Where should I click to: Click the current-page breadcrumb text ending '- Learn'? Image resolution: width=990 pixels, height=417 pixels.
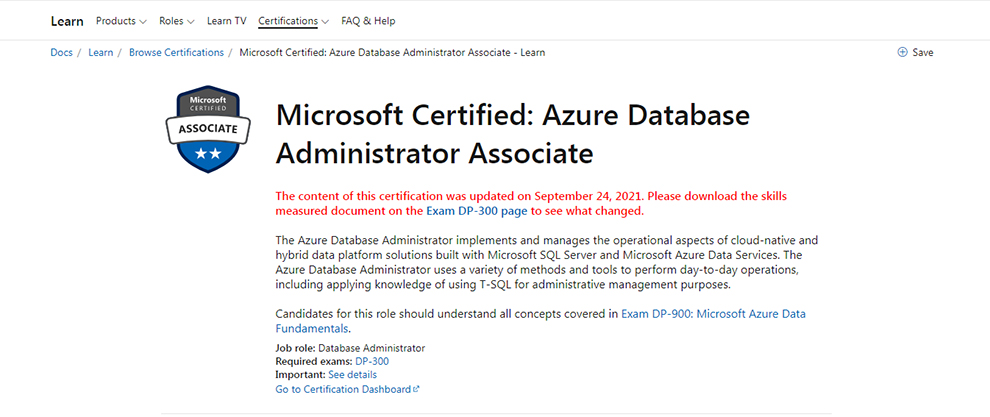coord(392,52)
